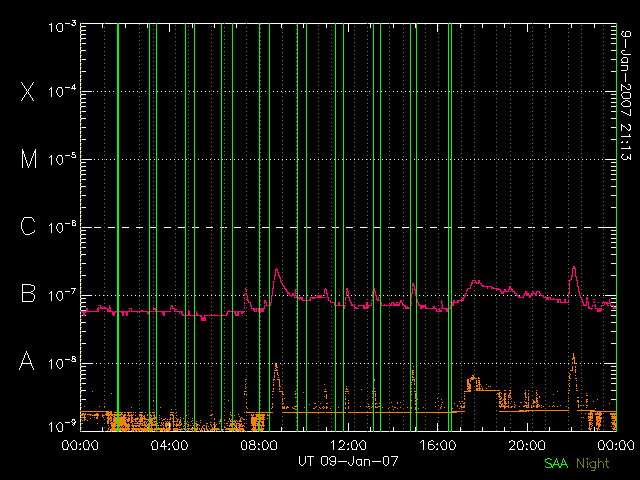This screenshot has width=640, height=480.
Task: Click the 10^-4 y-axis tick label
Action: [62, 91]
